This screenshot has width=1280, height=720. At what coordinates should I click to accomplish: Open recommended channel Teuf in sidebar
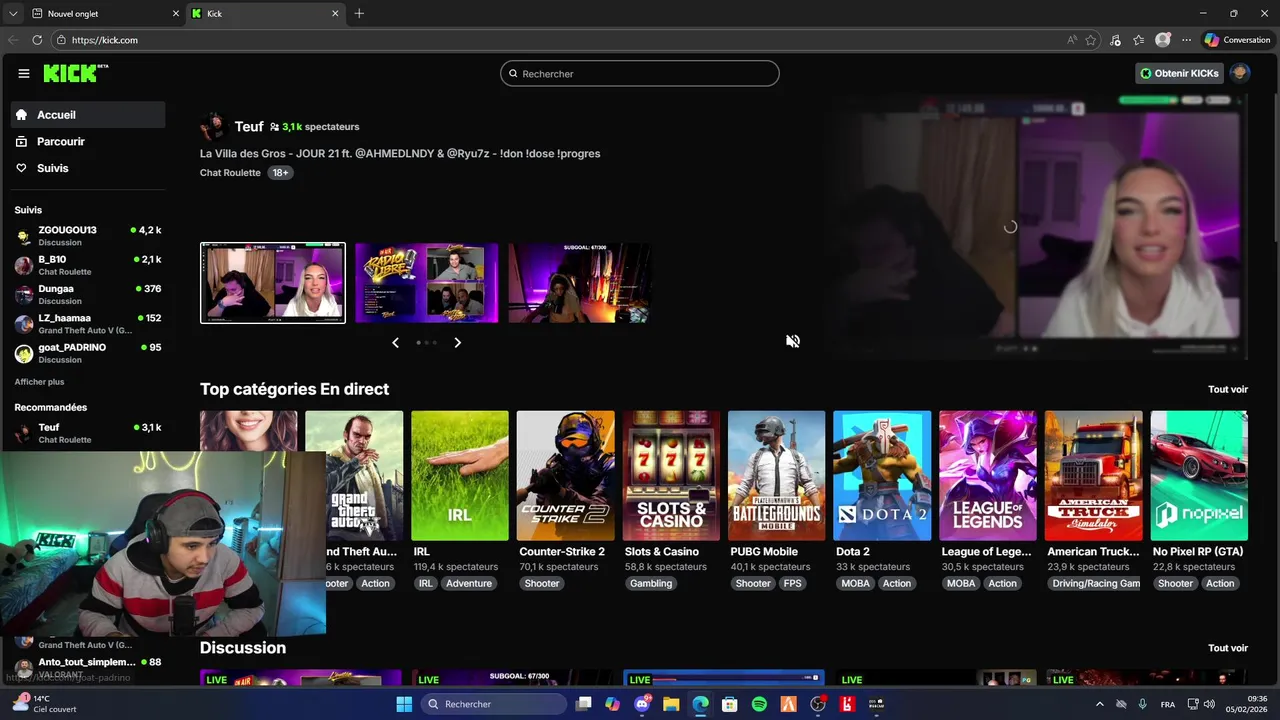88,433
